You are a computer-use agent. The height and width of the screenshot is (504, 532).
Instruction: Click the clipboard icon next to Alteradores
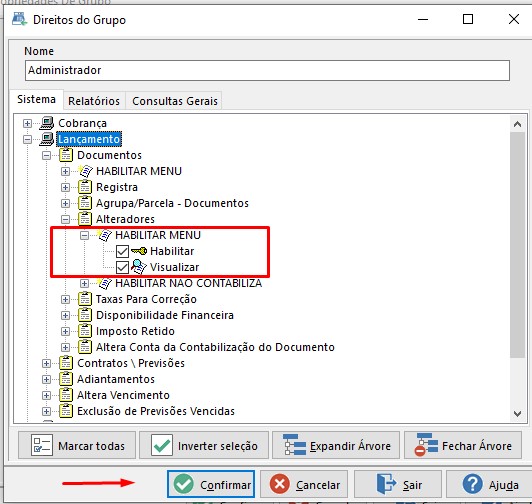[85, 219]
